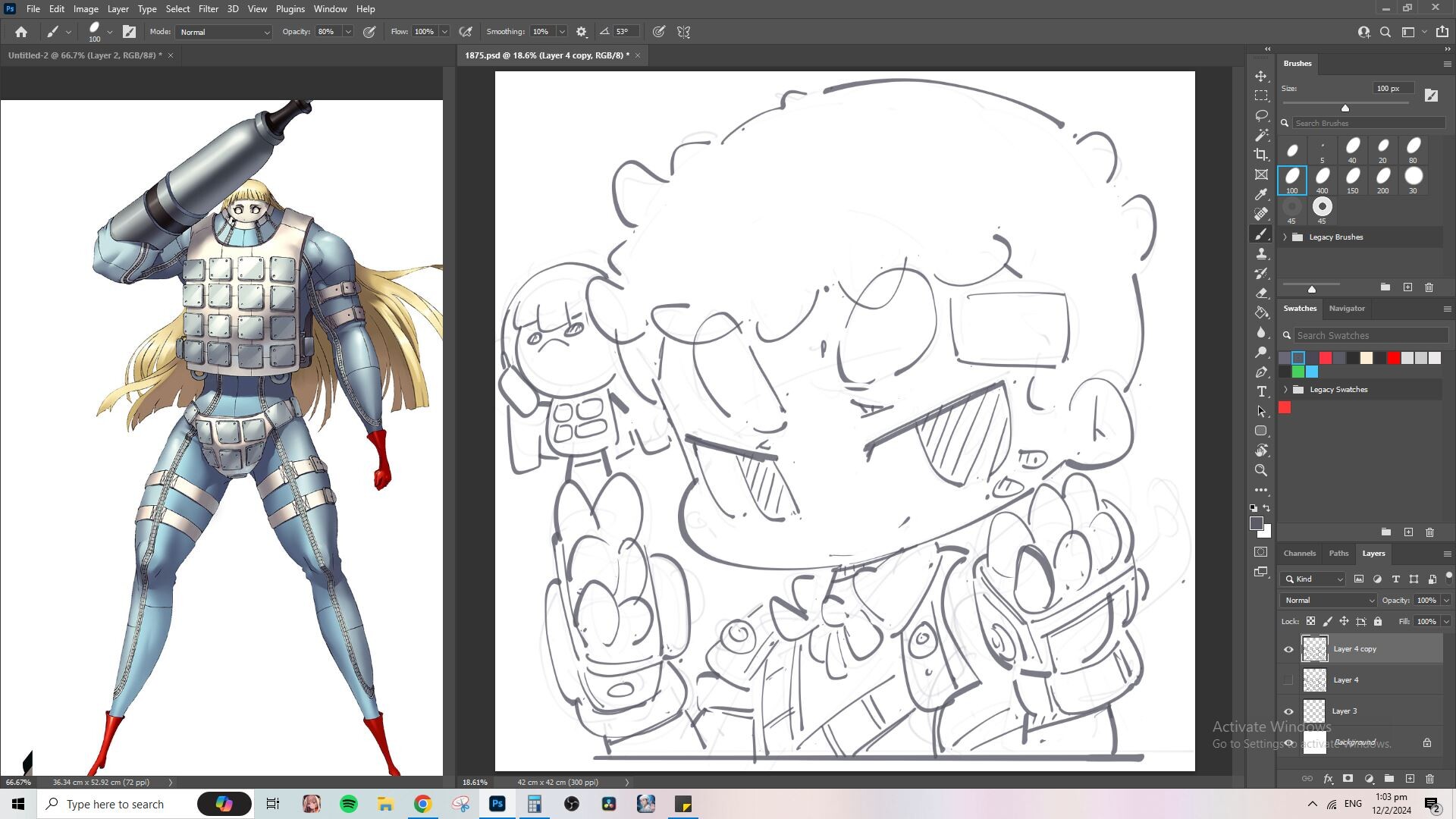
Task: Open the brush blending Mode dropdown
Action: tap(224, 32)
